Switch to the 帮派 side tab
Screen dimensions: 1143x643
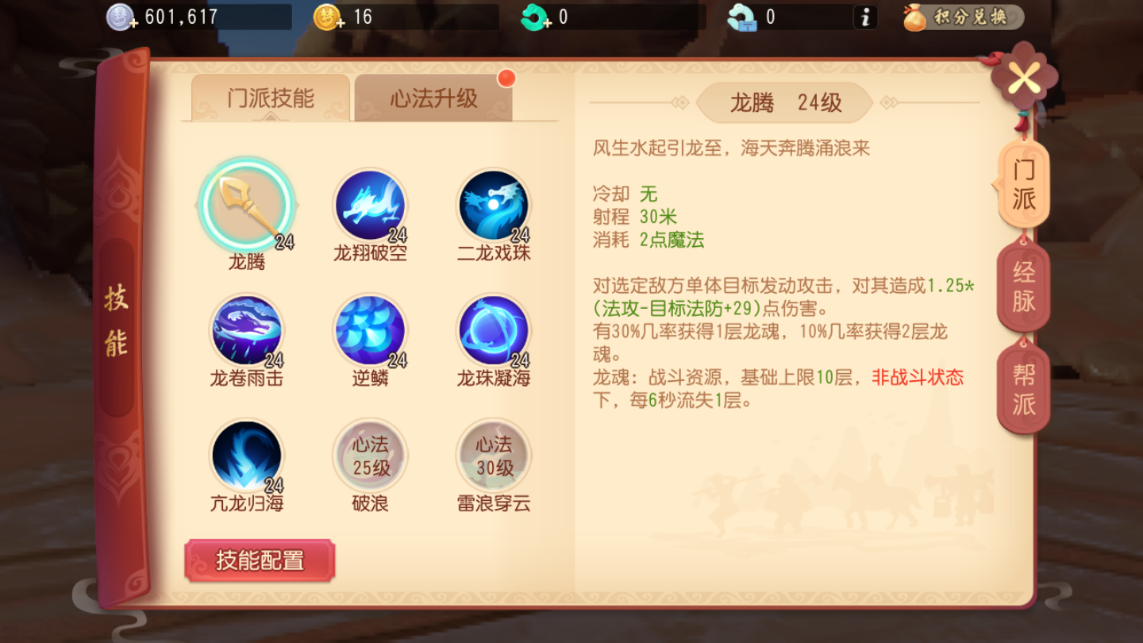point(1023,389)
